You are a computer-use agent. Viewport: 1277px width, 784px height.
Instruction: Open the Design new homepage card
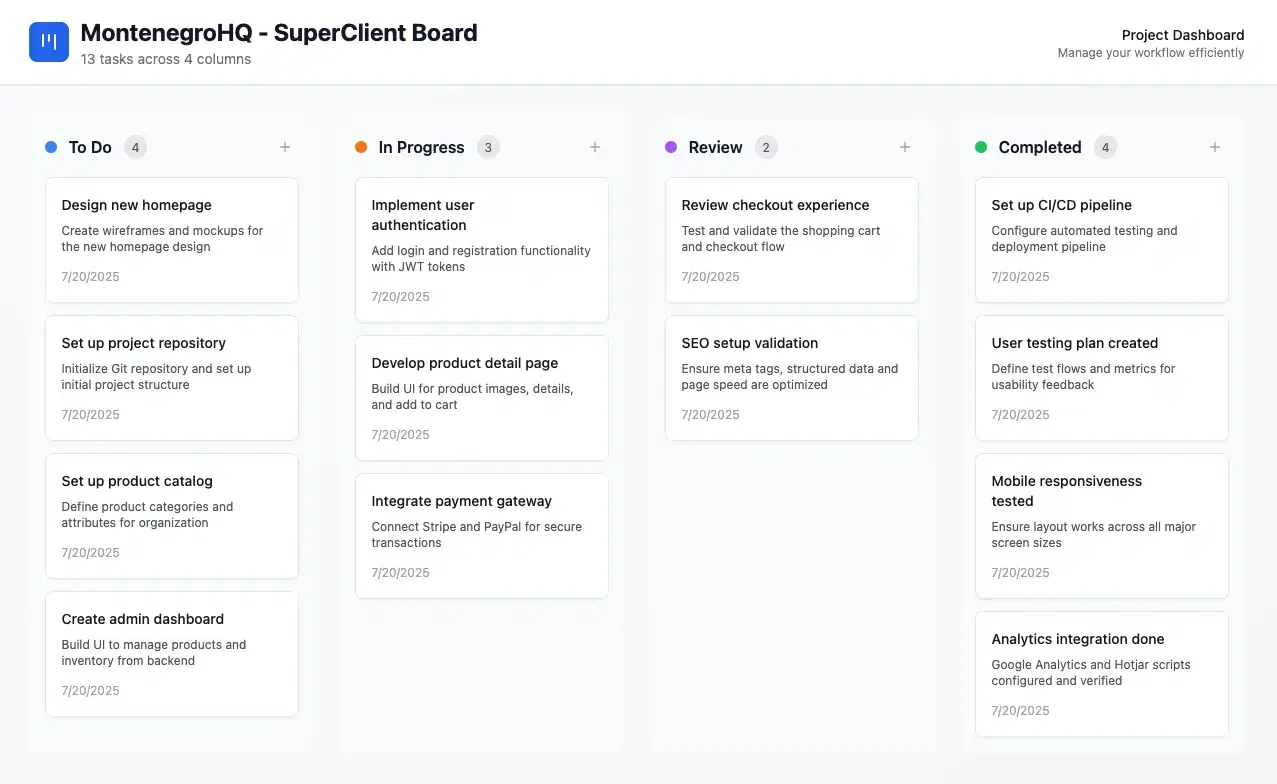[x=172, y=240]
